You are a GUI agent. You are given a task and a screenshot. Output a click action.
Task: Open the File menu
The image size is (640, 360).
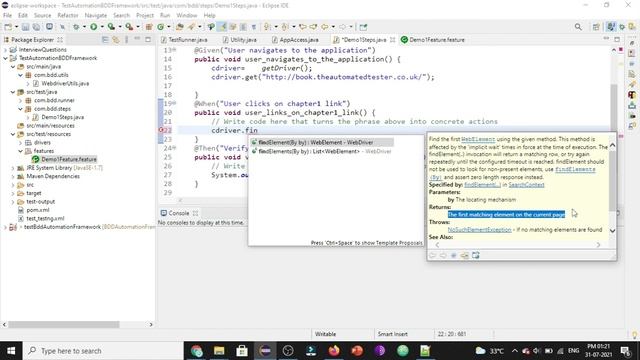[7, 16]
